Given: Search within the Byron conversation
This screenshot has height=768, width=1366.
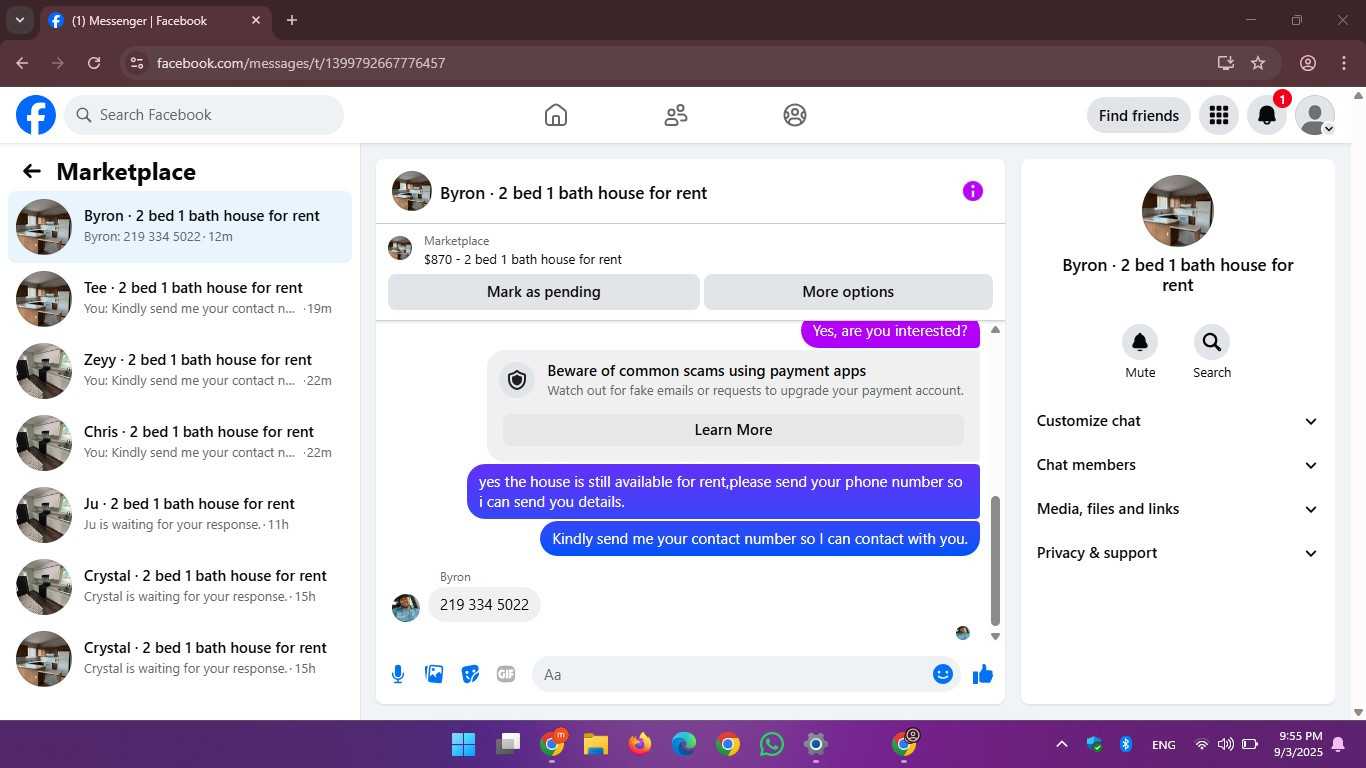Looking at the screenshot, I should point(1212,342).
